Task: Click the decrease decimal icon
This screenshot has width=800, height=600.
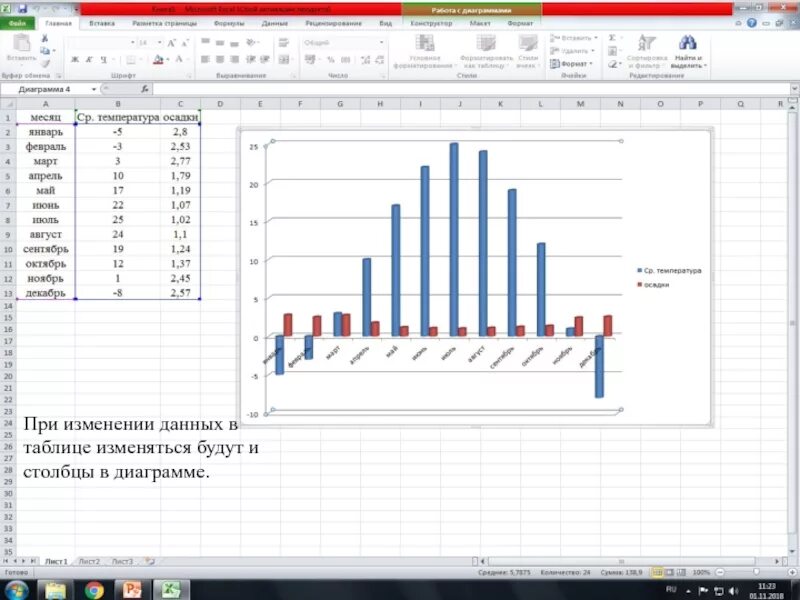Action: click(x=380, y=60)
